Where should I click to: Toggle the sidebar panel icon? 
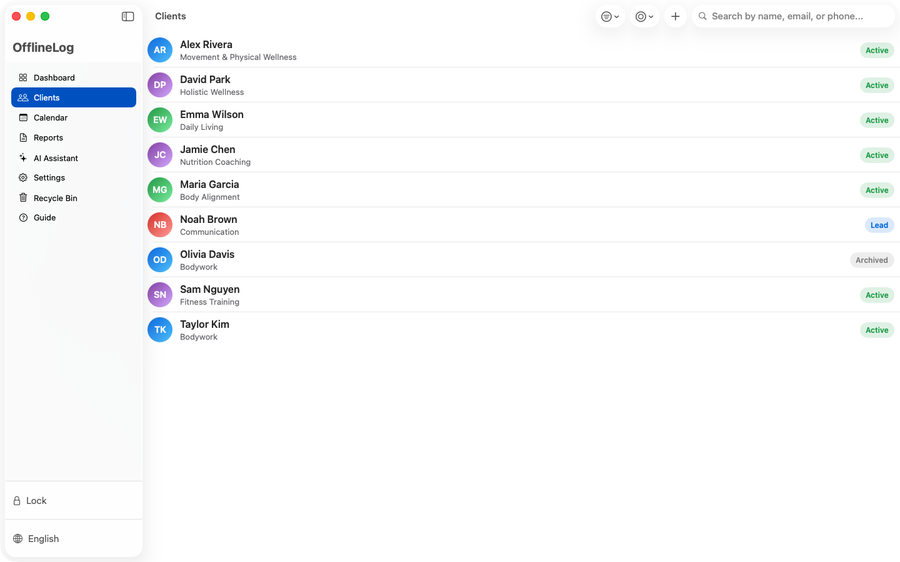tap(128, 16)
